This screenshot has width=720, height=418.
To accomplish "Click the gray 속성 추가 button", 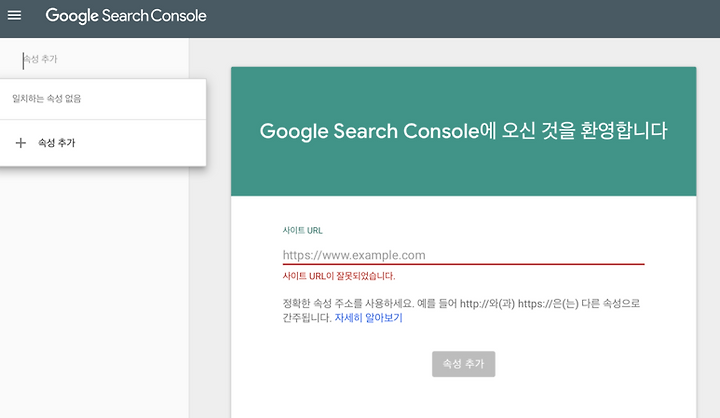I will point(463,364).
